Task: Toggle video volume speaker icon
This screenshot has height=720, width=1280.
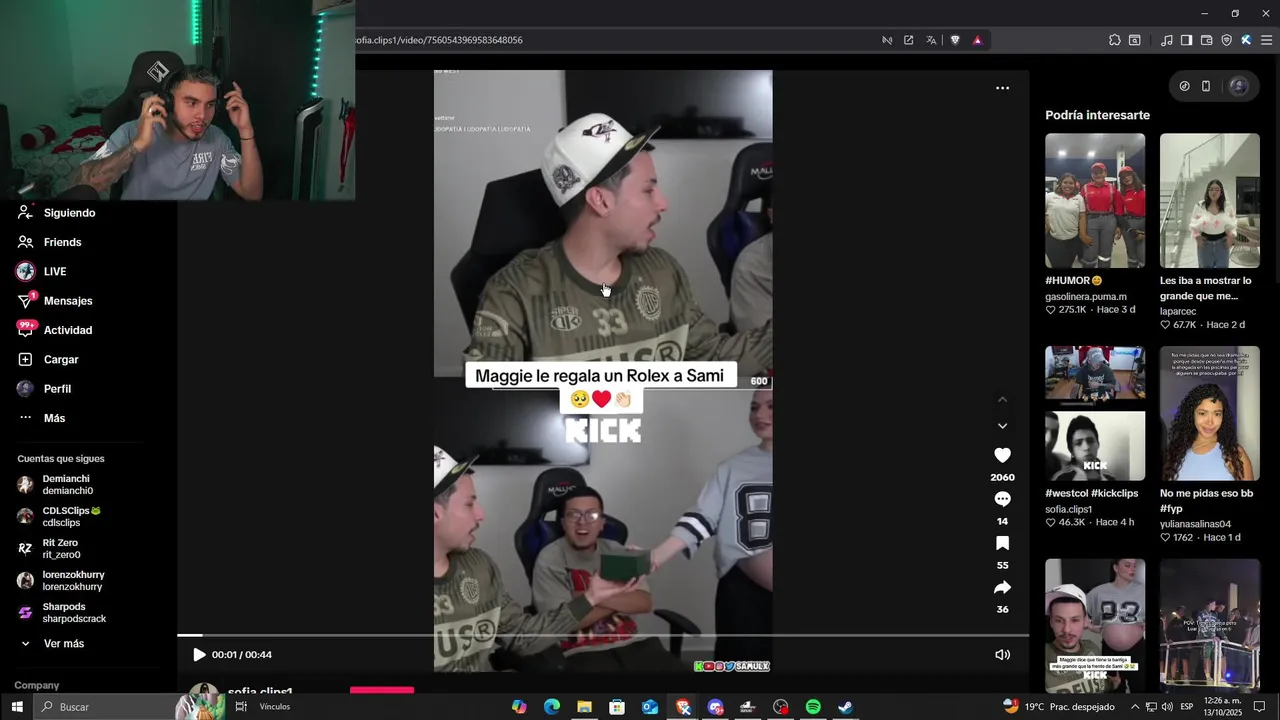Action: coord(1002,655)
